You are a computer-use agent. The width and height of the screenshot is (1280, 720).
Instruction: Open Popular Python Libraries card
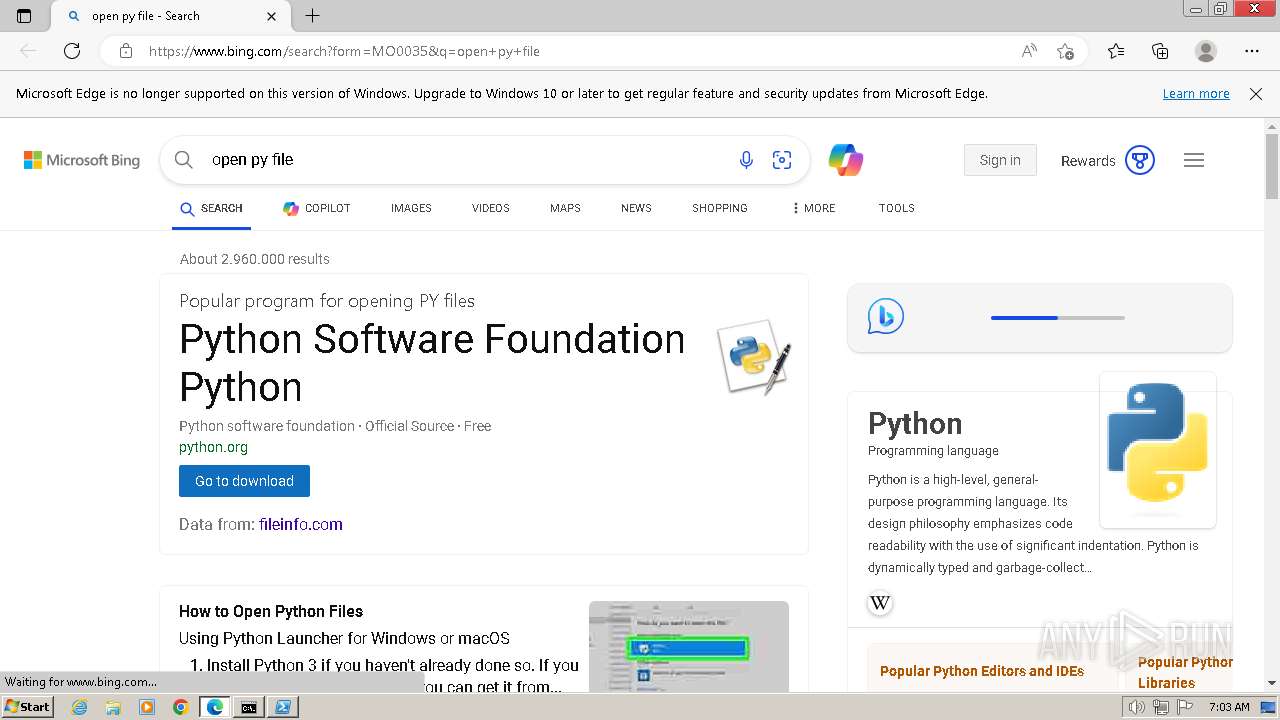pyautogui.click(x=1185, y=672)
